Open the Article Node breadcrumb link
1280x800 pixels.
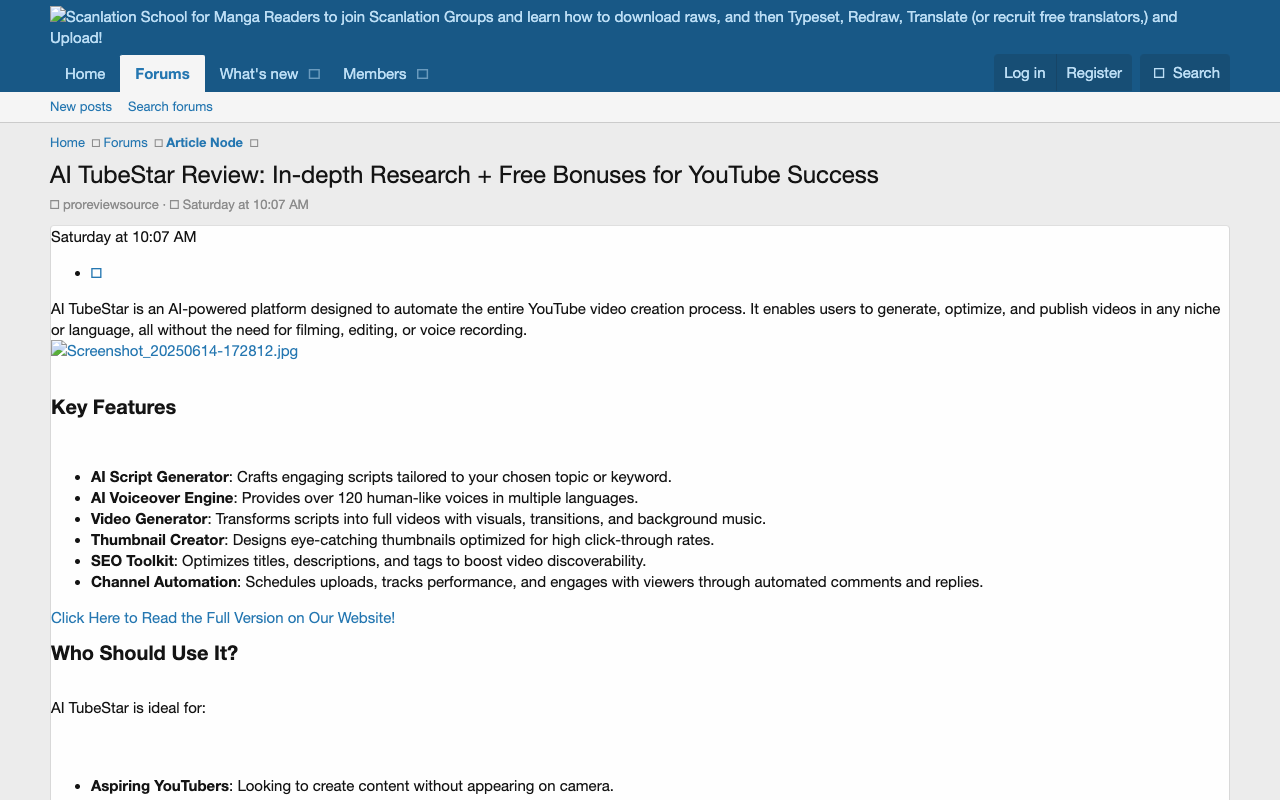click(204, 142)
